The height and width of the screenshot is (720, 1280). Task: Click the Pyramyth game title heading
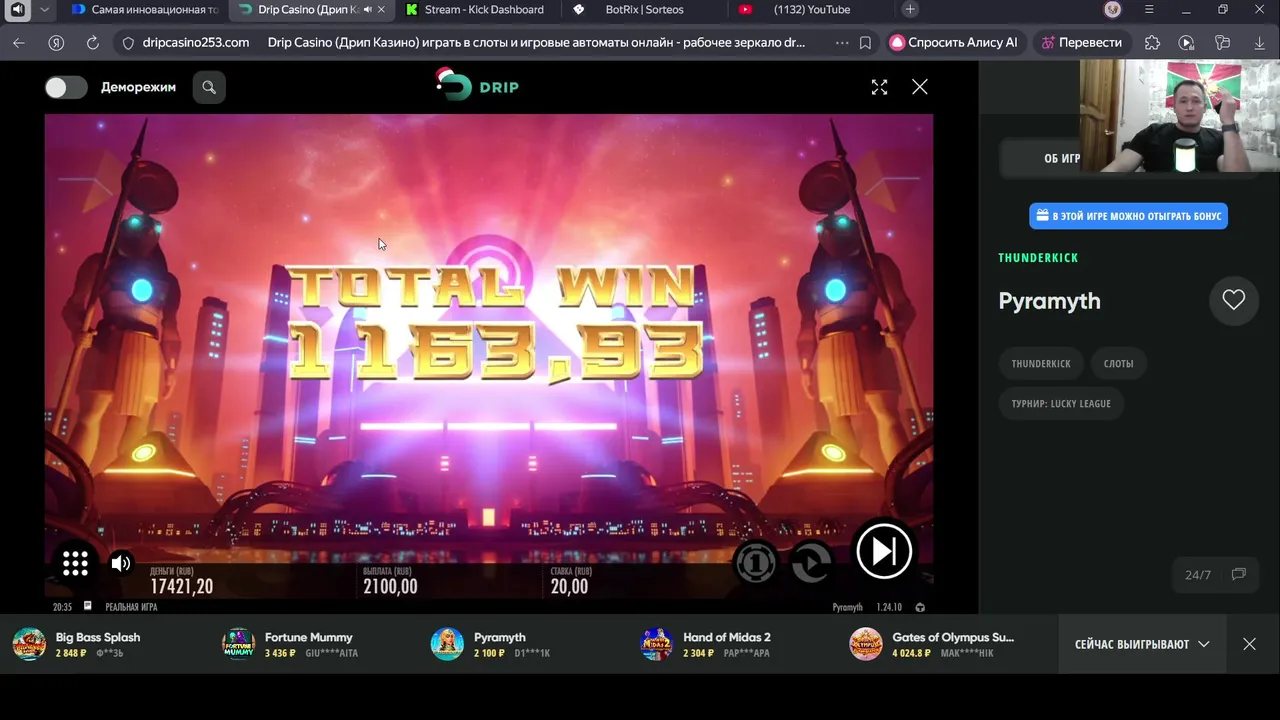[1049, 301]
